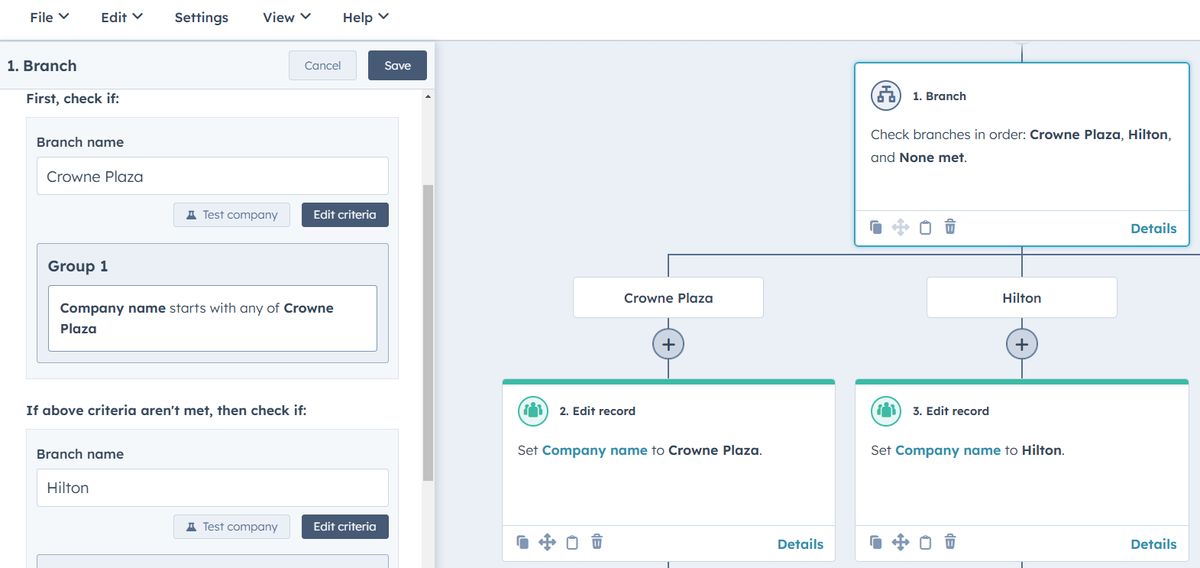The height and width of the screenshot is (568, 1200).
Task: Delete the 2. Edit record action
Action: click(x=597, y=542)
